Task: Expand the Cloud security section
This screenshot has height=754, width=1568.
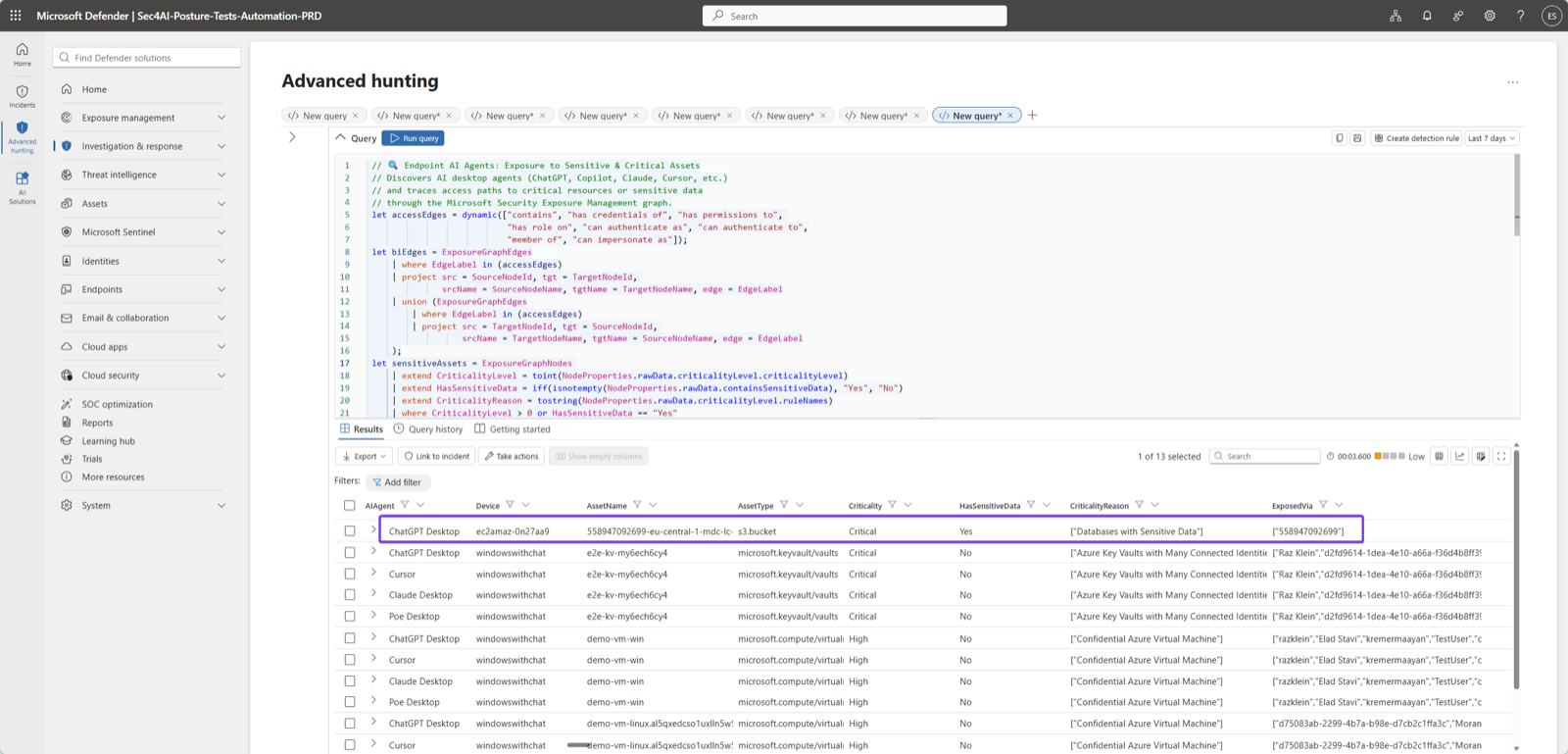Action: coord(143,376)
